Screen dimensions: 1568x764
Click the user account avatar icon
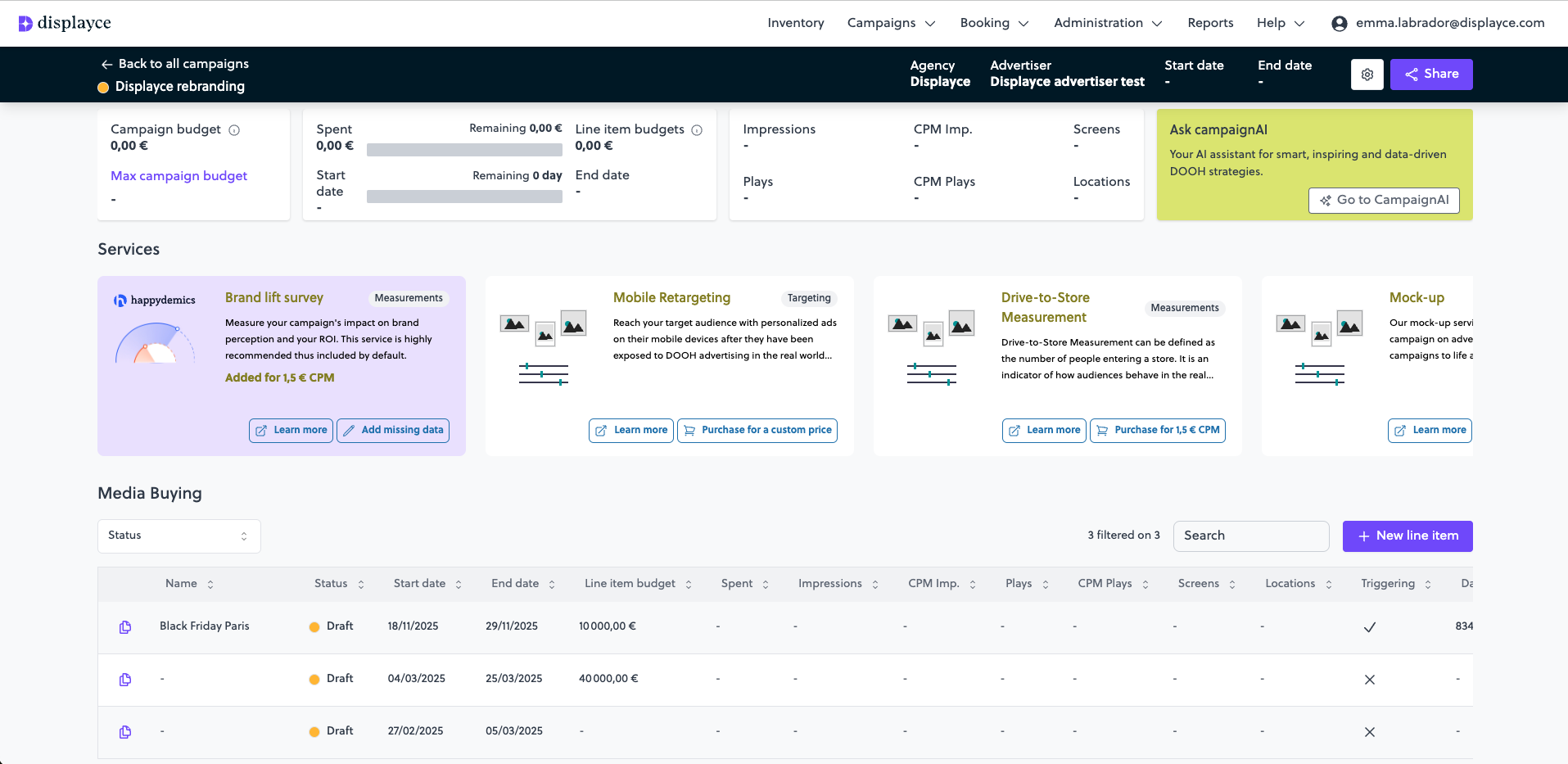[1339, 24]
